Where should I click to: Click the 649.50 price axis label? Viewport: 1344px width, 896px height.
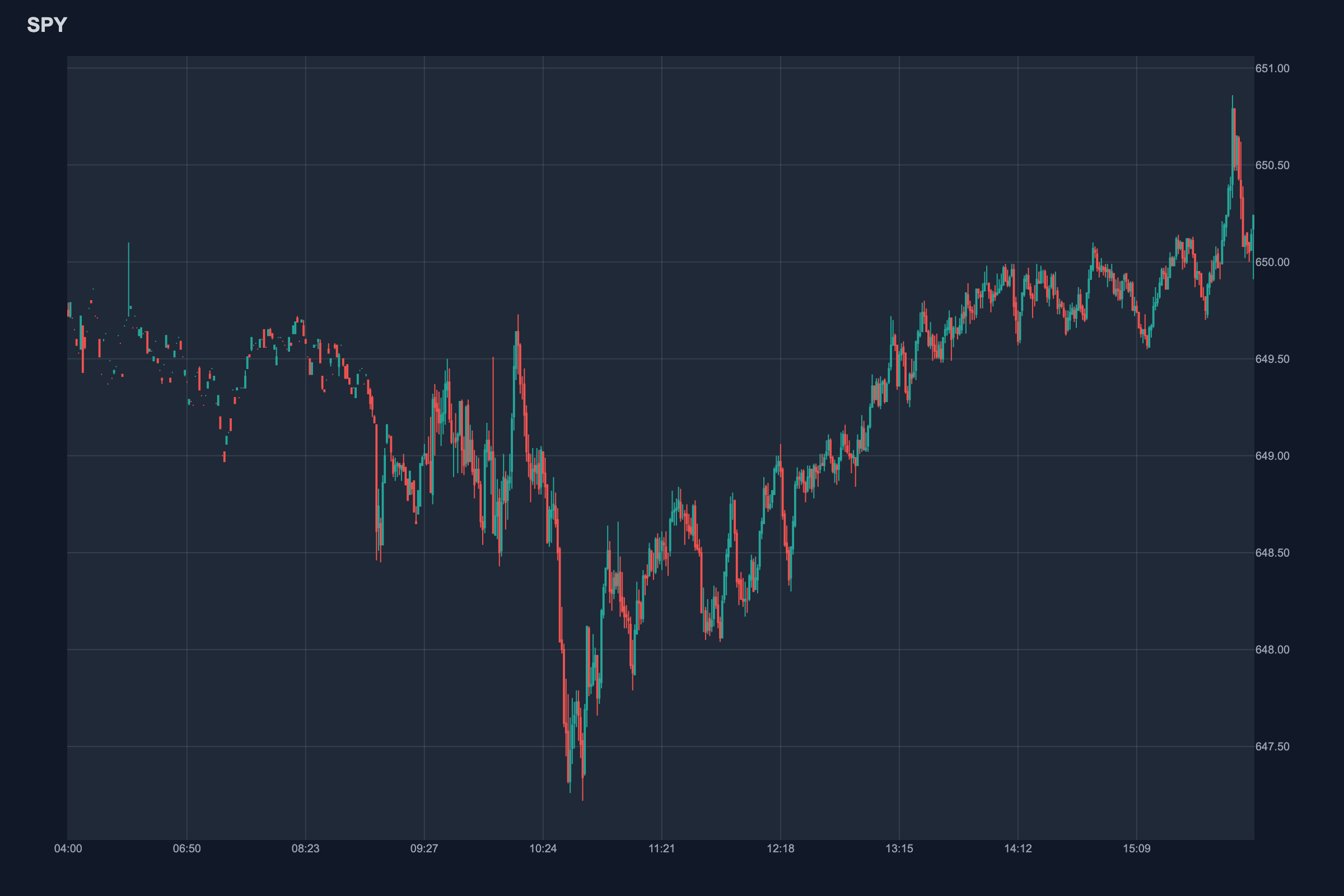[x=1272, y=359]
